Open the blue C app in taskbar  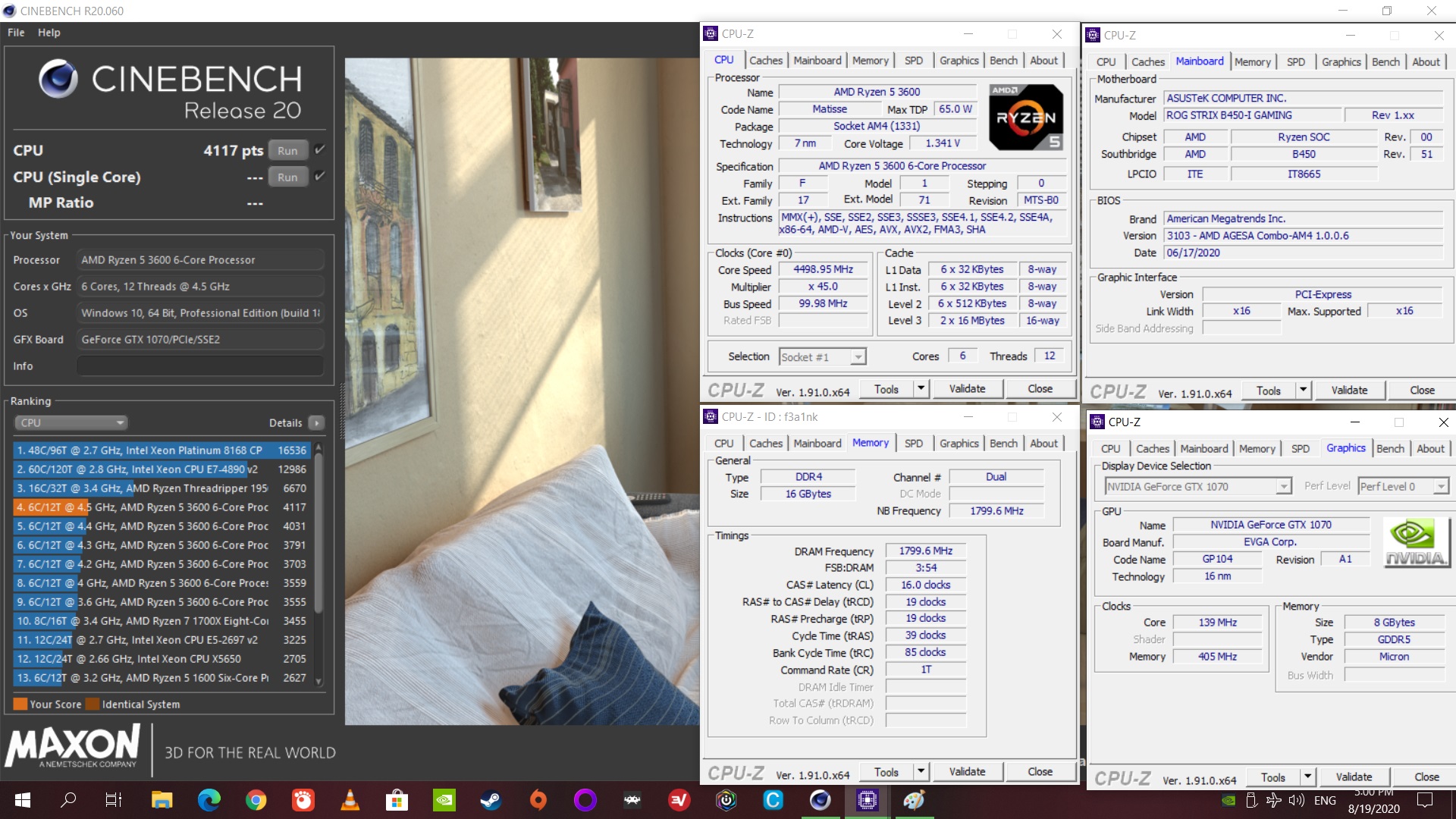point(773,800)
